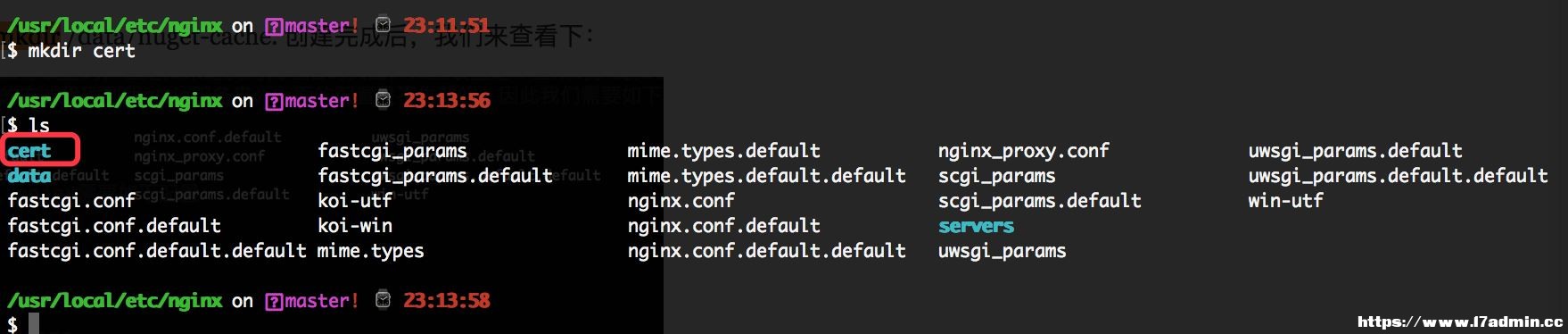This screenshot has height=334, width=1568.
Task: Click the git branch icon before first master!
Action: [275, 26]
